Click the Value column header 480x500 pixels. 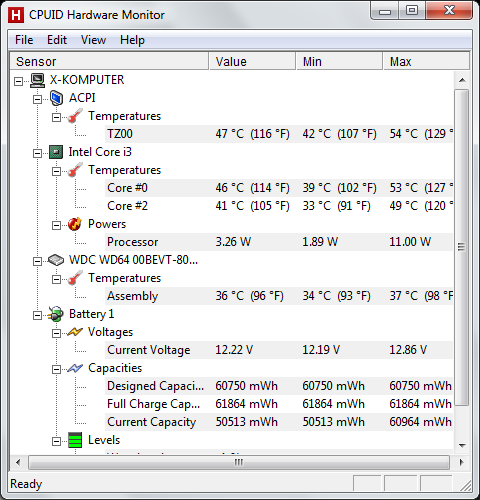tap(252, 61)
